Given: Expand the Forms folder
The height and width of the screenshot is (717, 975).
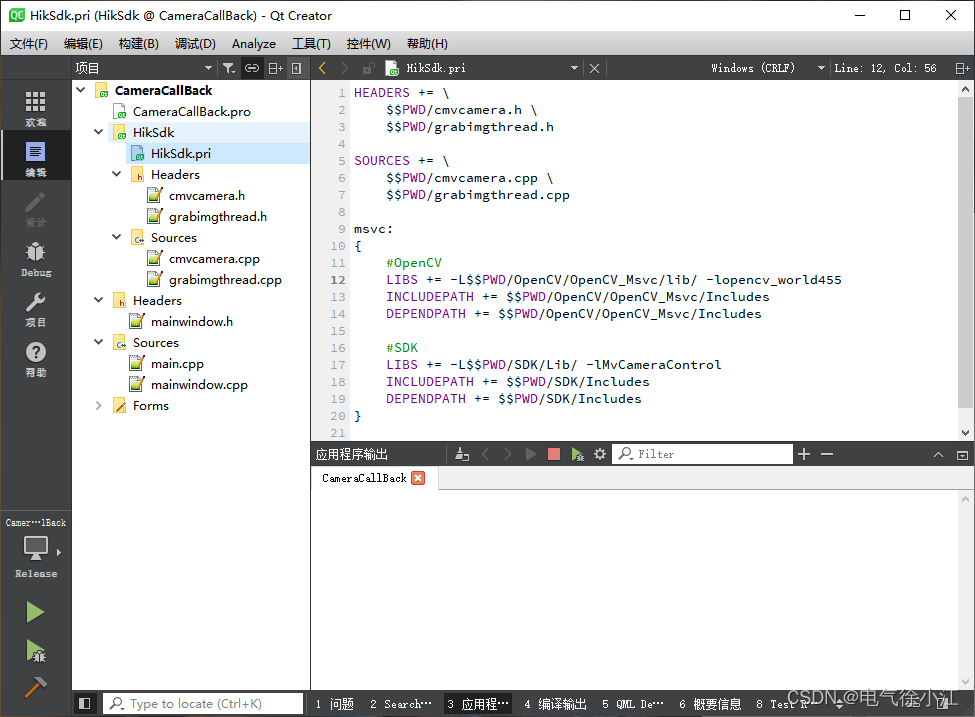Looking at the screenshot, I should tap(98, 405).
